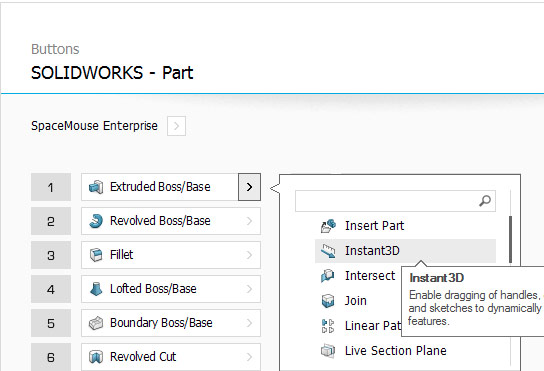The image size is (544, 371).
Task: Click the Live Section Plane icon
Action: tap(328, 351)
